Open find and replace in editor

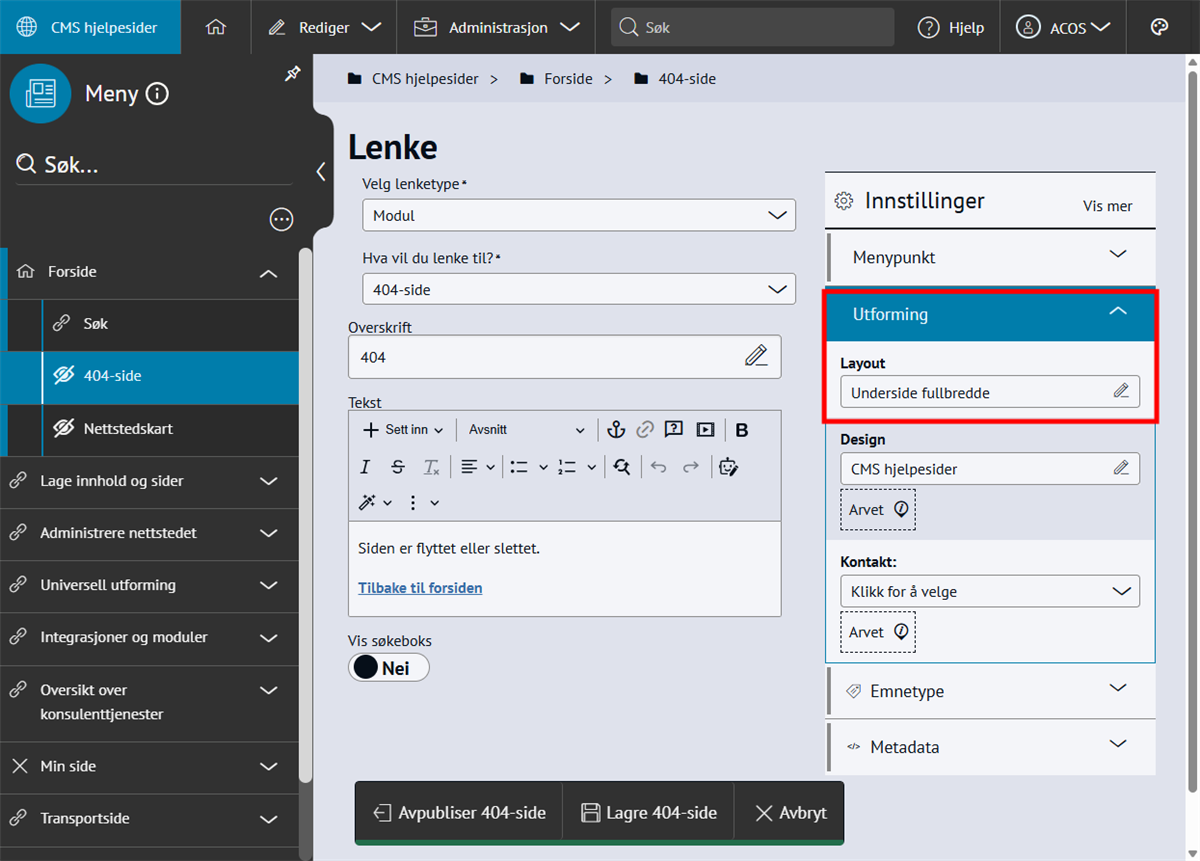point(622,467)
